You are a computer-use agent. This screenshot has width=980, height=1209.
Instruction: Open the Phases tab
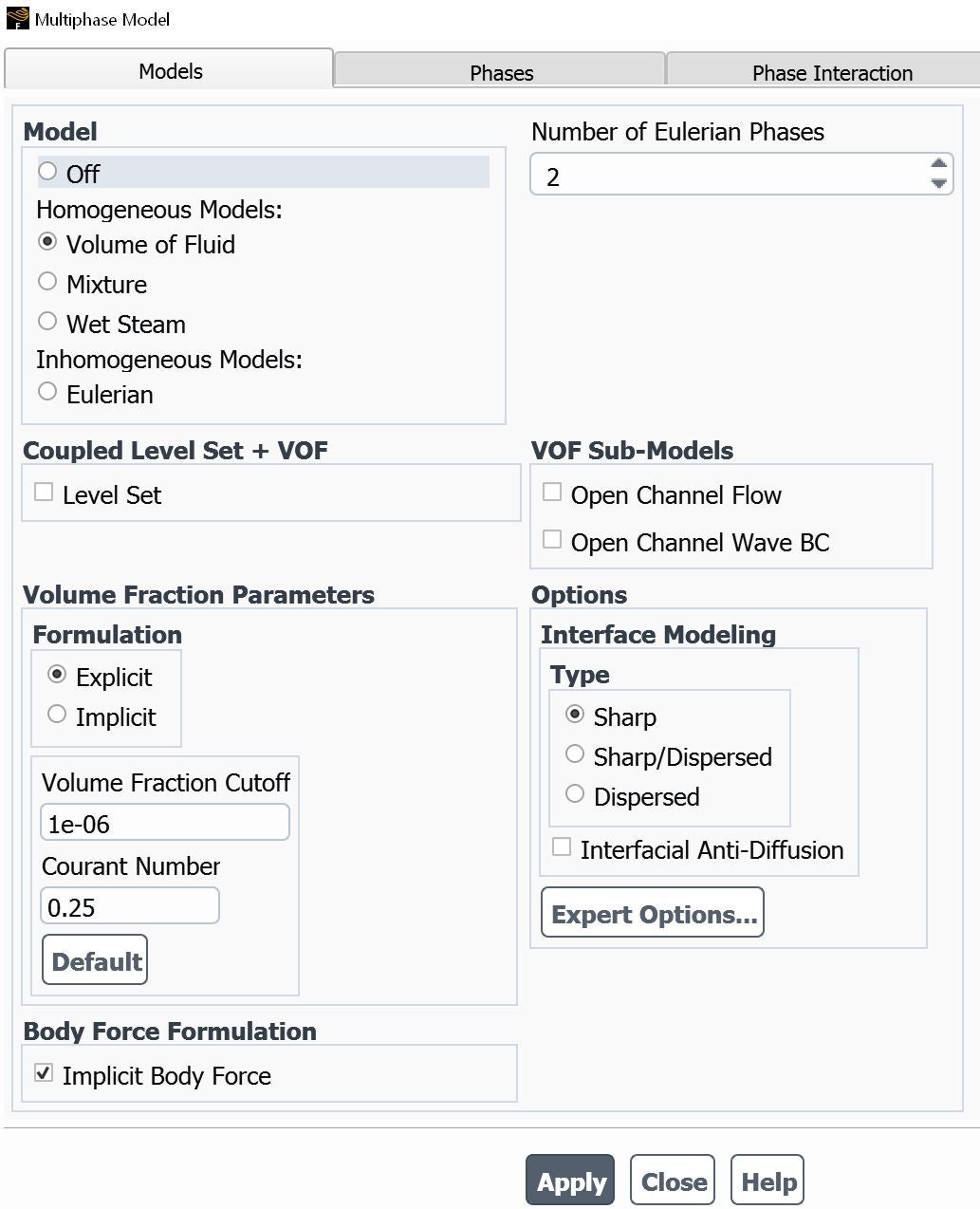[501, 72]
